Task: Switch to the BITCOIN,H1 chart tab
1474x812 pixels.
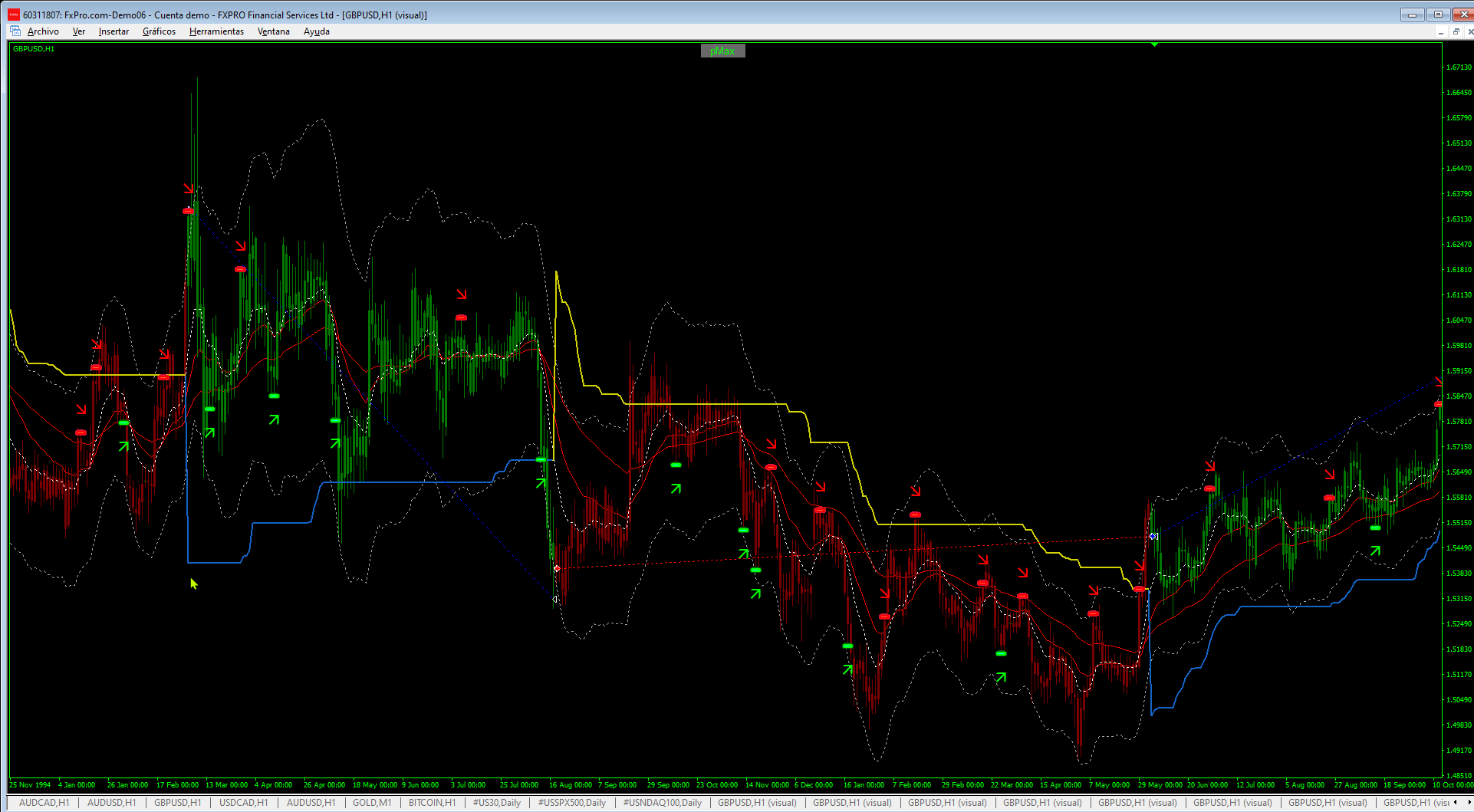Action: click(432, 803)
